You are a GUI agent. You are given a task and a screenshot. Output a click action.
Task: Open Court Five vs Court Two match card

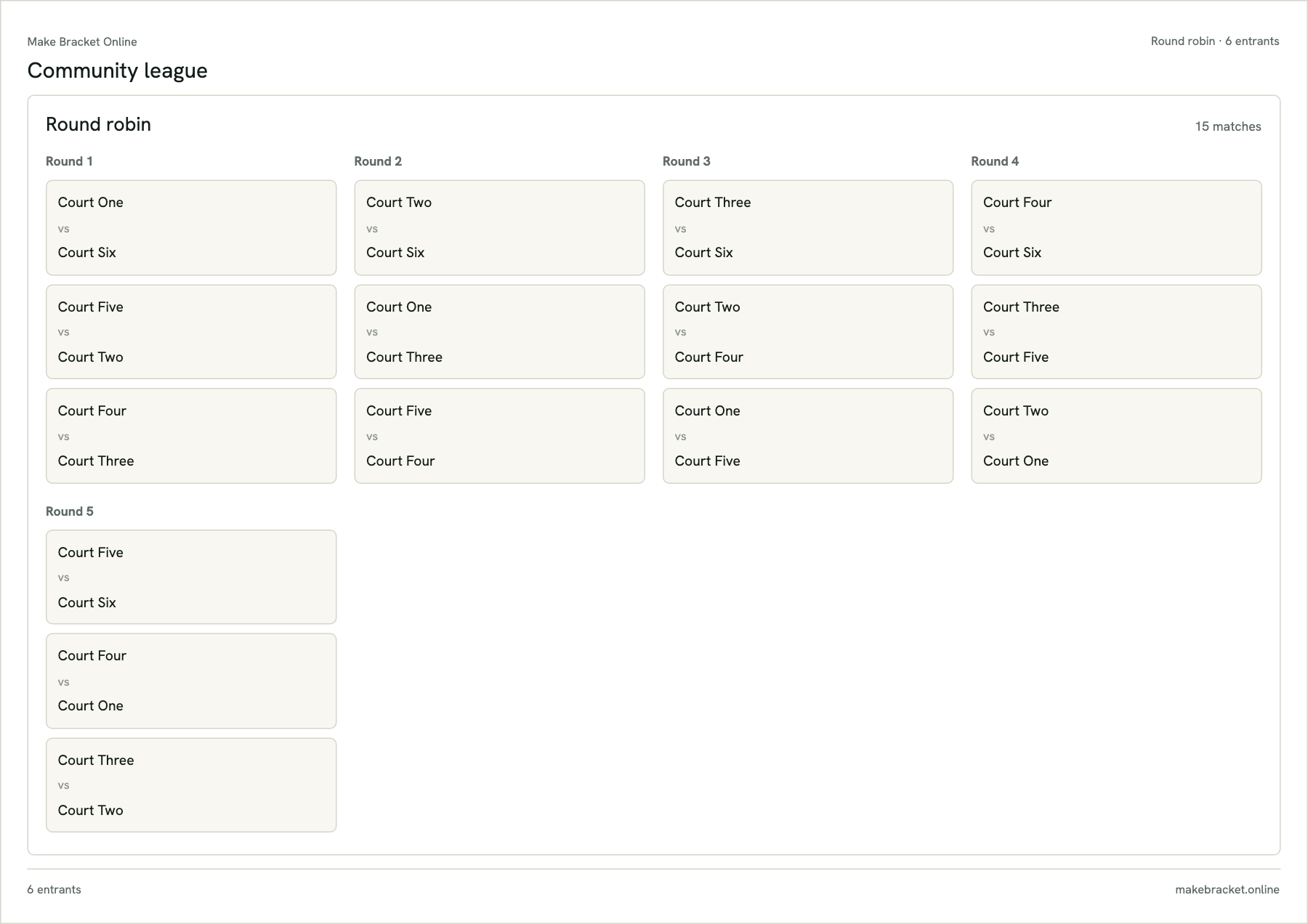[191, 332]
